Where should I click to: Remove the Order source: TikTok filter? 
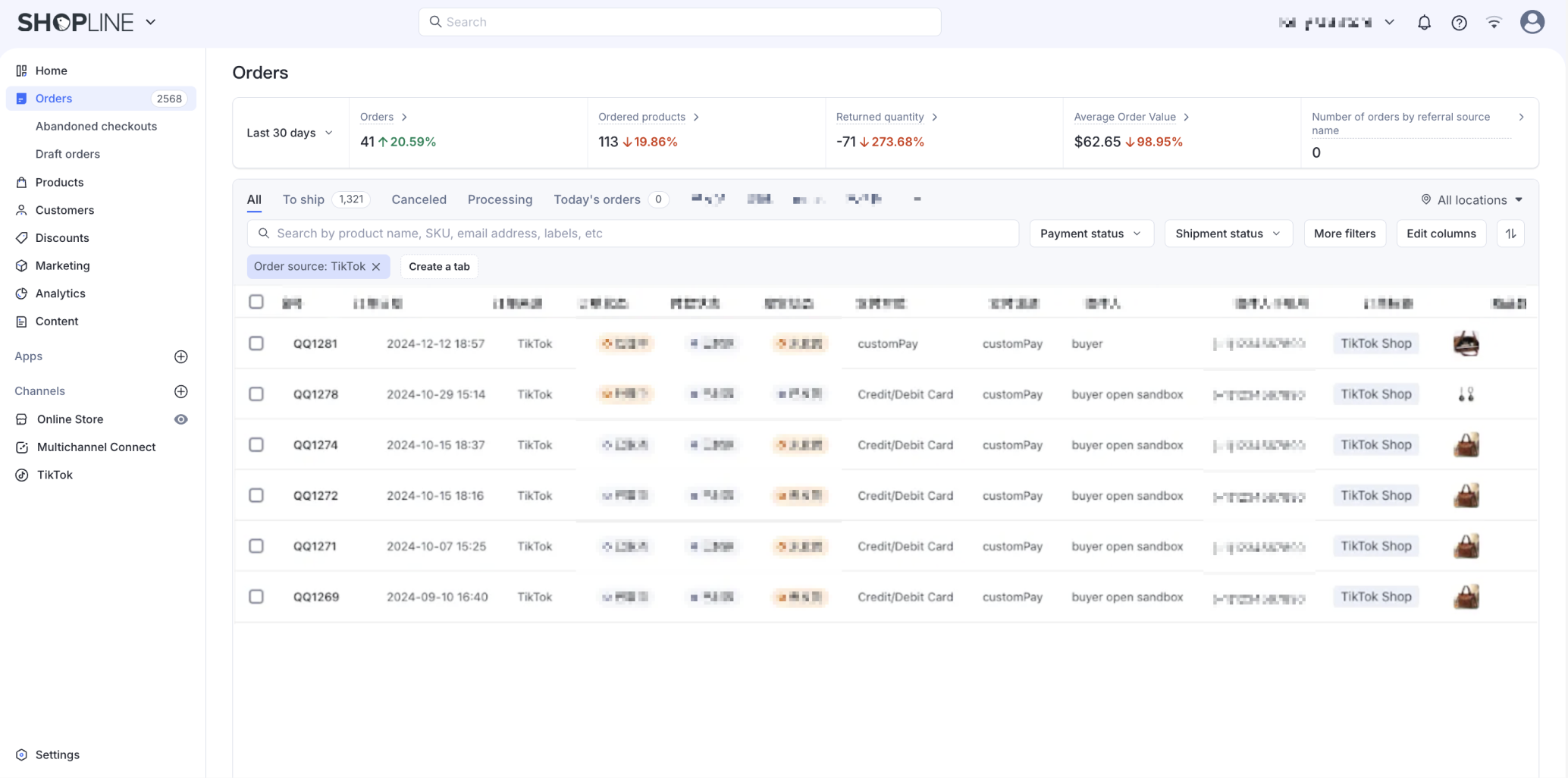[376, 267]
